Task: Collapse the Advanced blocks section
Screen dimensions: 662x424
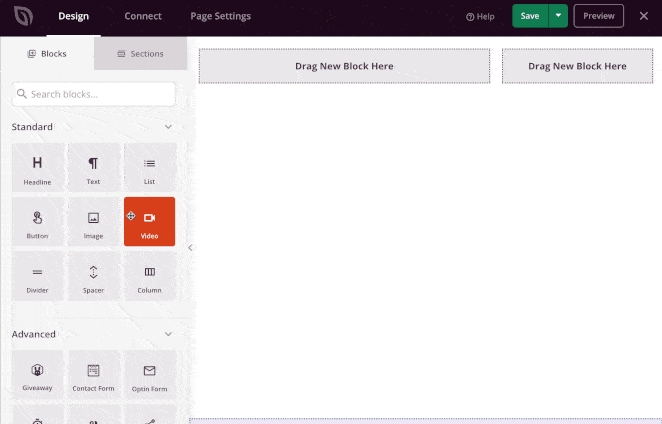Action: coord(168,334)
